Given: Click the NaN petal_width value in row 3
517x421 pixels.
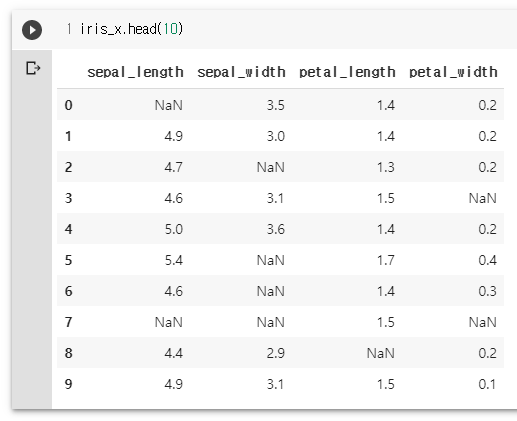Looking at the screenshot, I should [483, 198].
